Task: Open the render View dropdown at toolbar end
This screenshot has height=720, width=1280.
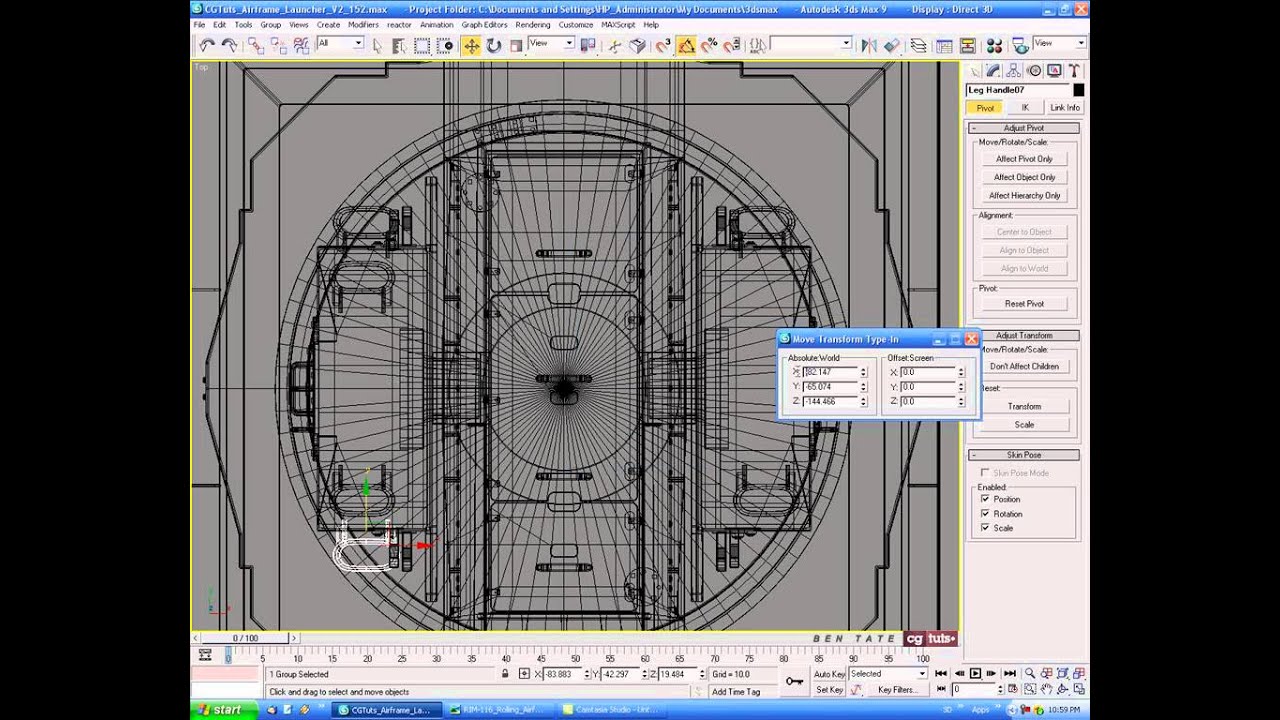Action: (x=1059, y=44)
